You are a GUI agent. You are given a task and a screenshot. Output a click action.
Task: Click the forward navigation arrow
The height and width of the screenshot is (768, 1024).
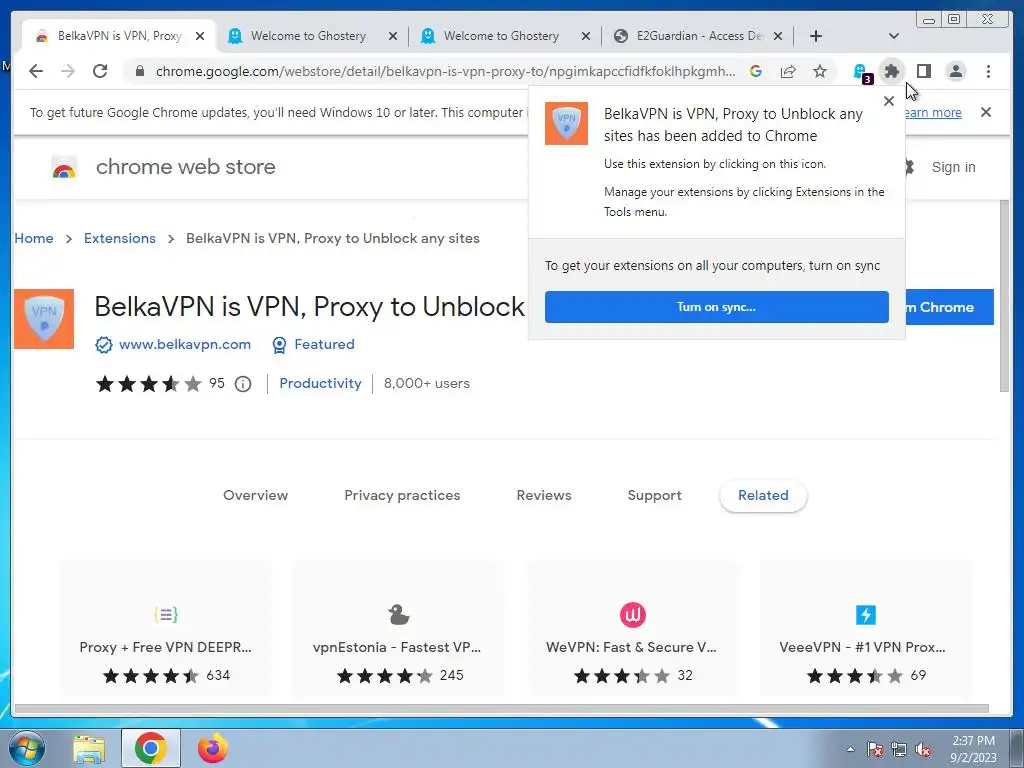68,71
